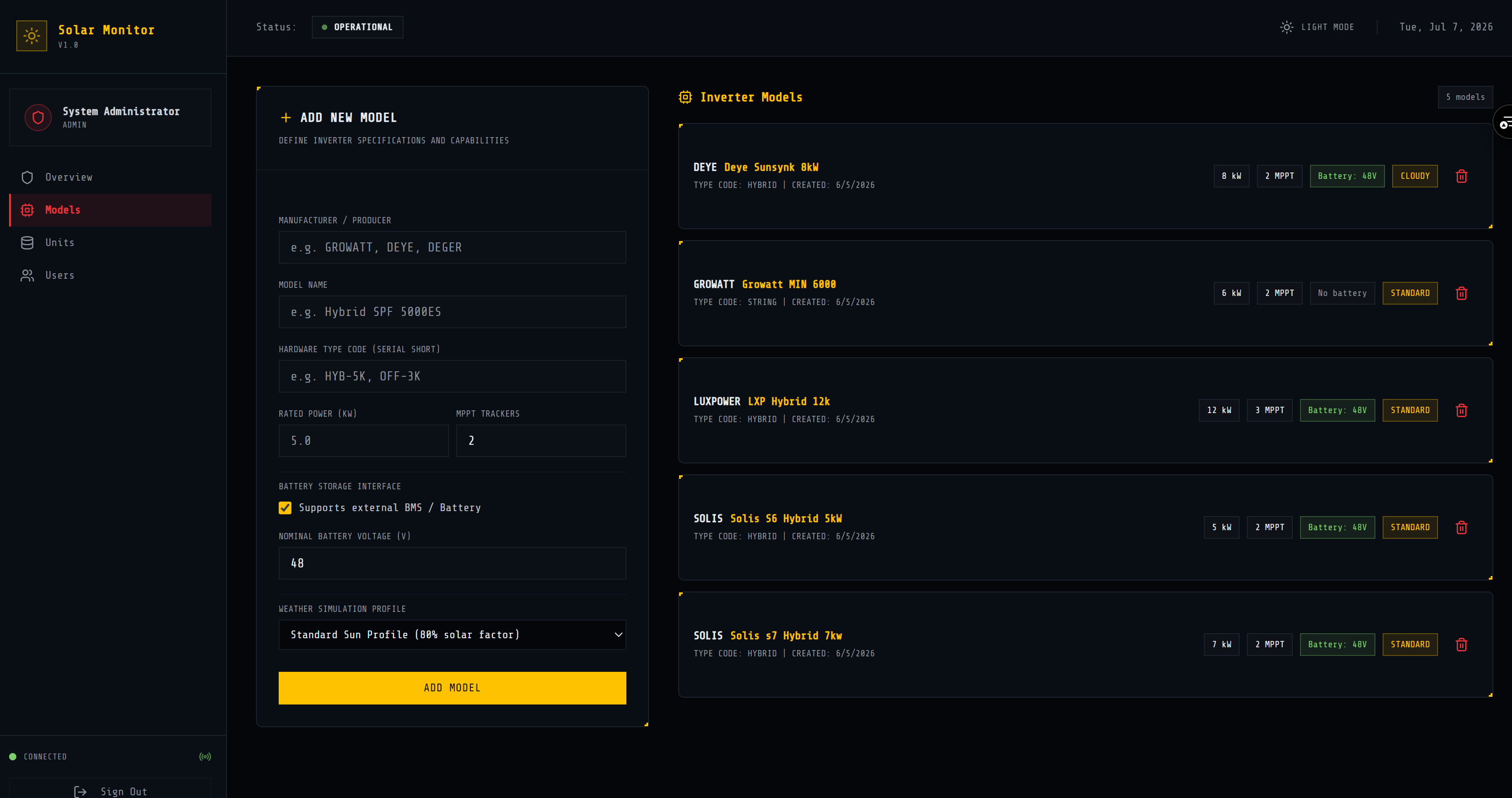The width and height of the screenshot is (1512, 798).
Task: Click the Growatt MIN 6000 model name
Action: (789, 284)
